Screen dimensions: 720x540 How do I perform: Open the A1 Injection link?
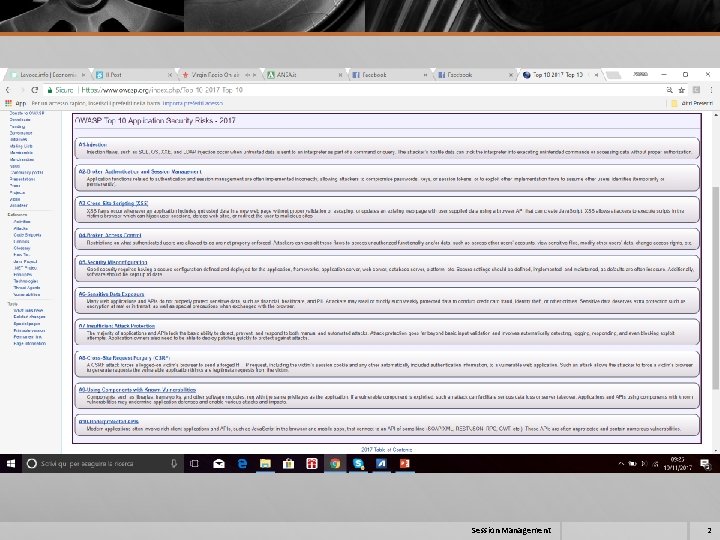(x=93, y=144)
